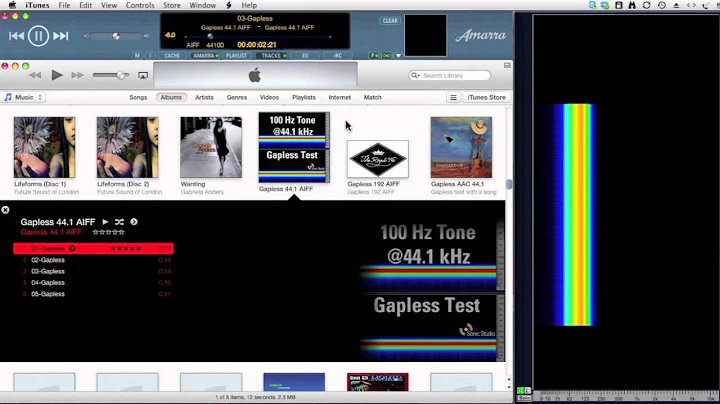720x404 pixels.
Task: Open Controls menu
Action: pyautogui.click(x=140, y=5)
